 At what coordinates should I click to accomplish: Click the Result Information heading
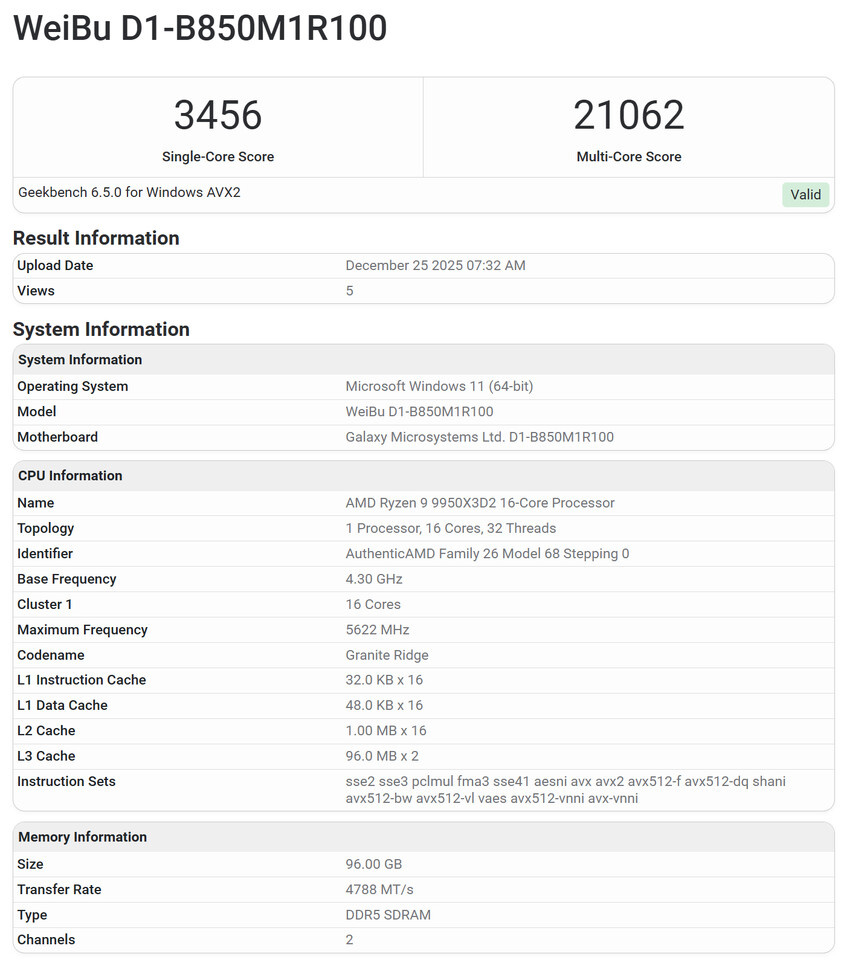96,238
